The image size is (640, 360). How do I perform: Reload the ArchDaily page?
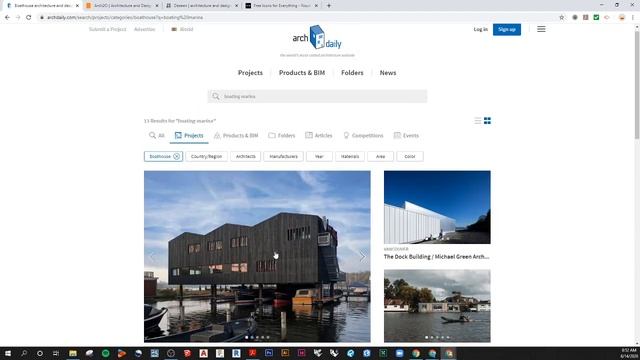pos(29,18)
